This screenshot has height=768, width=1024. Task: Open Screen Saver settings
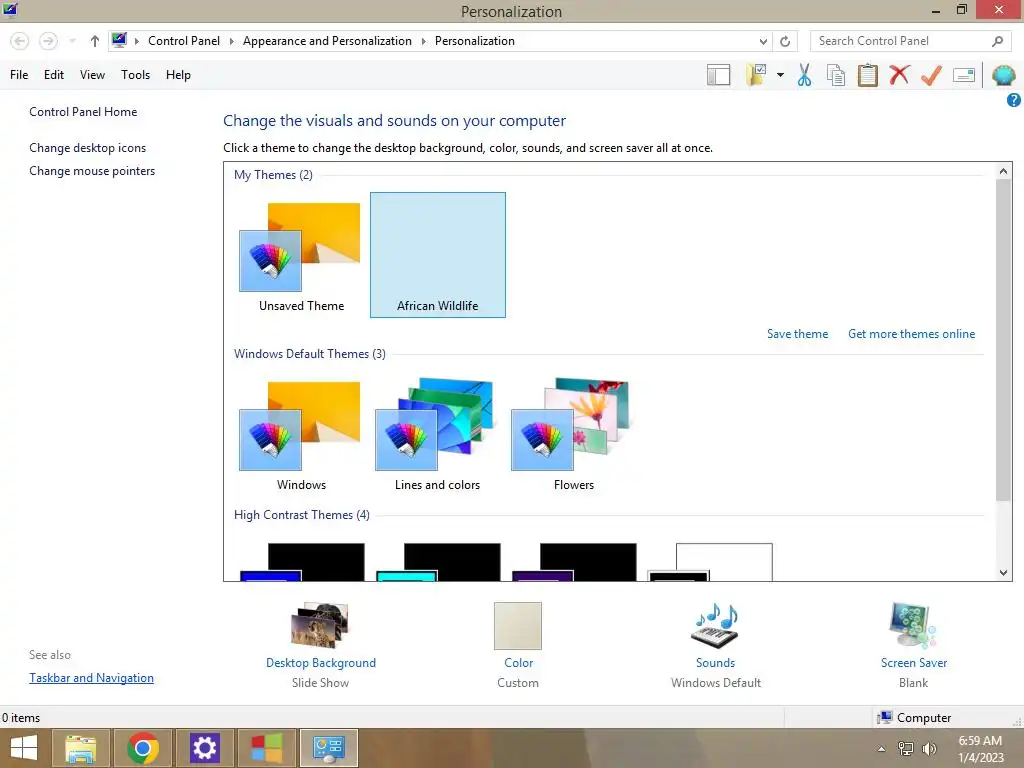[913, 626]
